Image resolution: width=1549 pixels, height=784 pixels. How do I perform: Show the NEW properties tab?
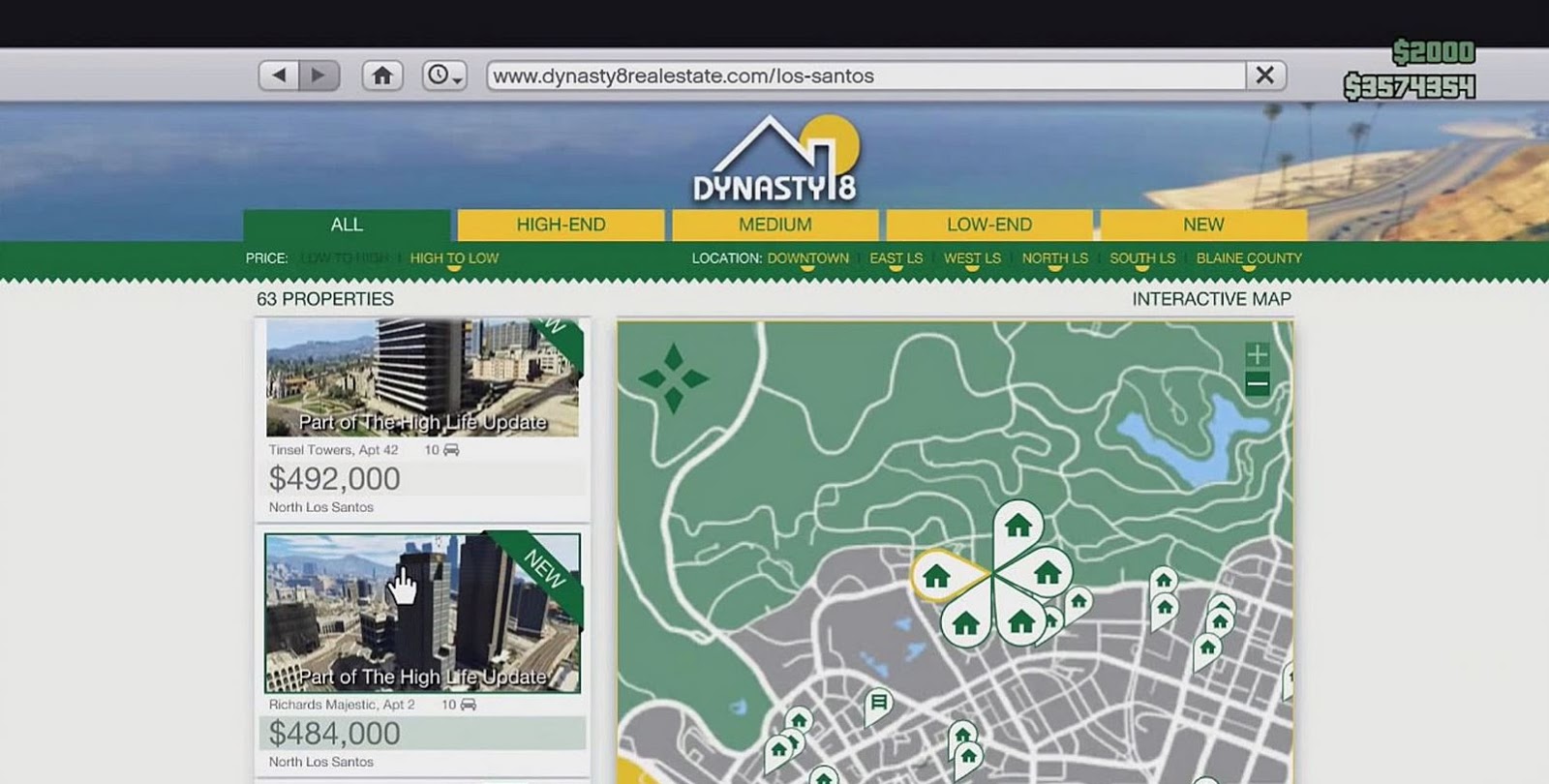(1202, 225)
